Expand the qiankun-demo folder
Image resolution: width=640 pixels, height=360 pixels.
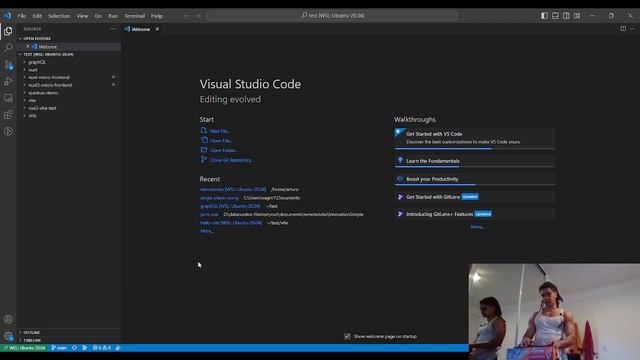pos(43,93)
